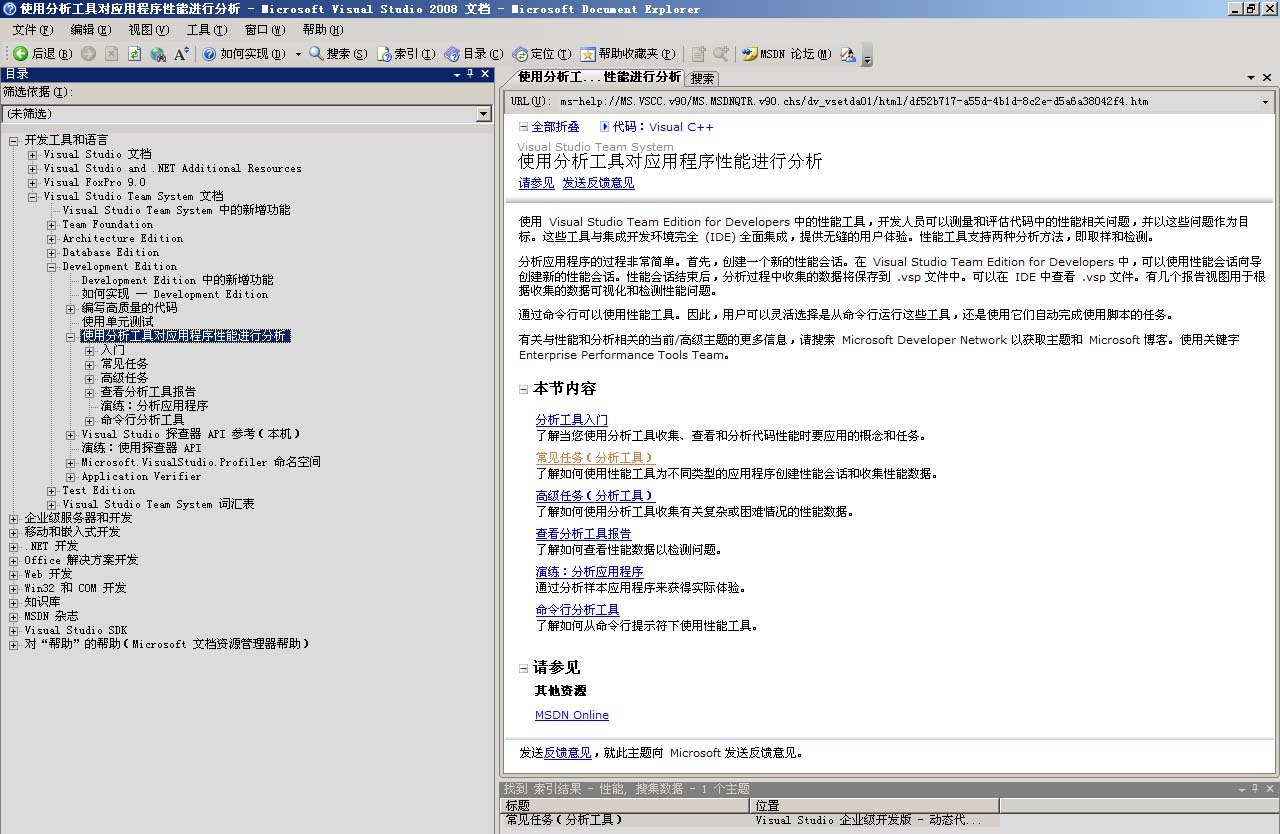This screenshot has height=834, width=1280.
Task: Open the URL address dropdown arrow
Action: [1265, 101]
